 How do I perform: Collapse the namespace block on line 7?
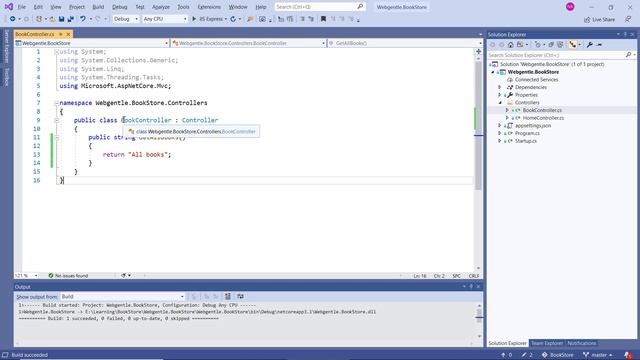click(57, 103)
